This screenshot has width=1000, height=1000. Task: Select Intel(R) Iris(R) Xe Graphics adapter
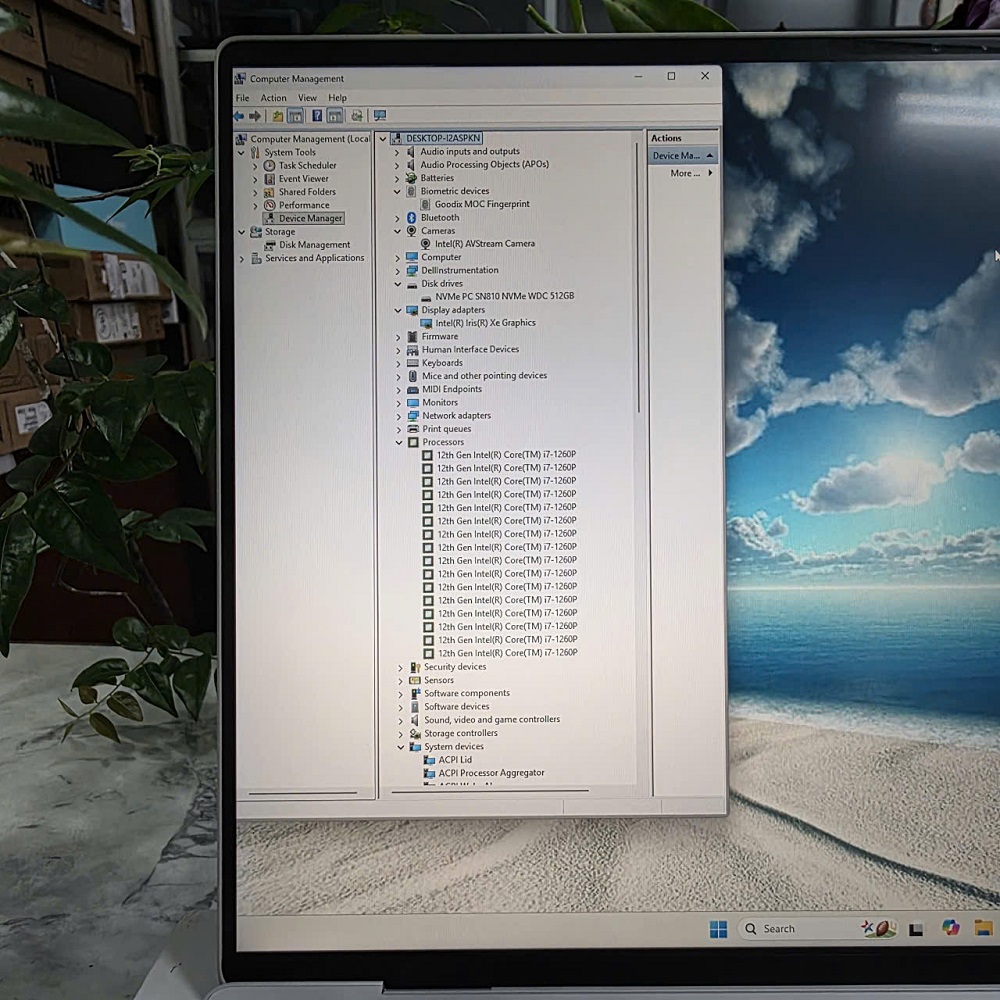click(485, 323)
